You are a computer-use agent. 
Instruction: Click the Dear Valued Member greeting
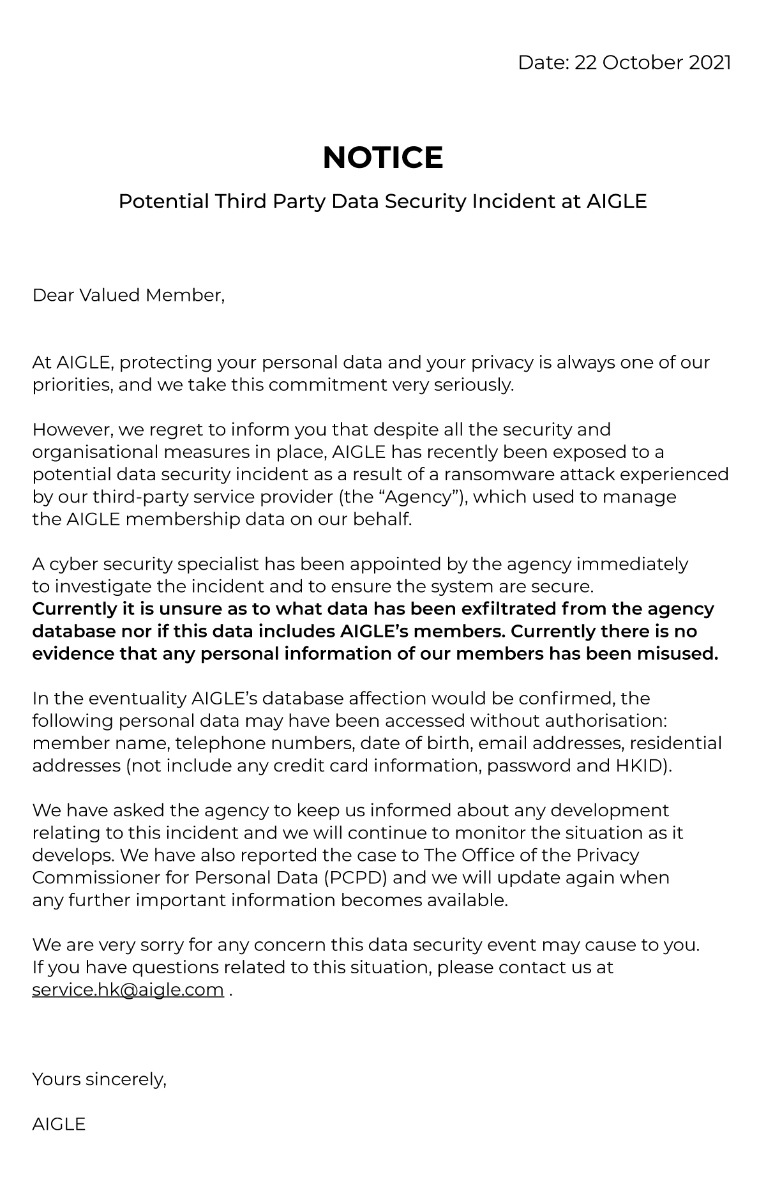coord(128,296)
